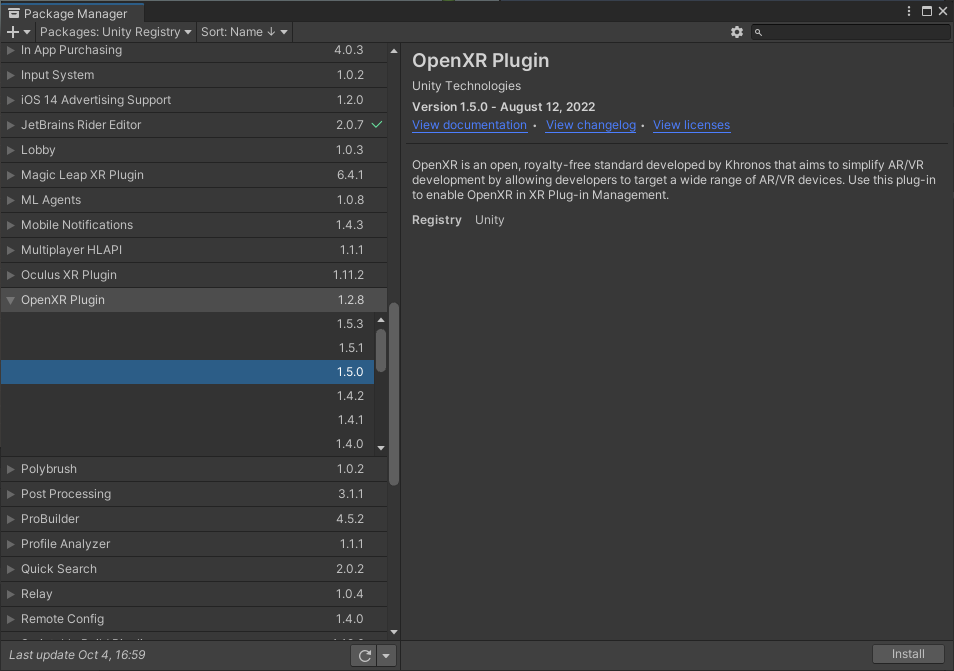Open the add package plus menu

[x=18, y=32]
